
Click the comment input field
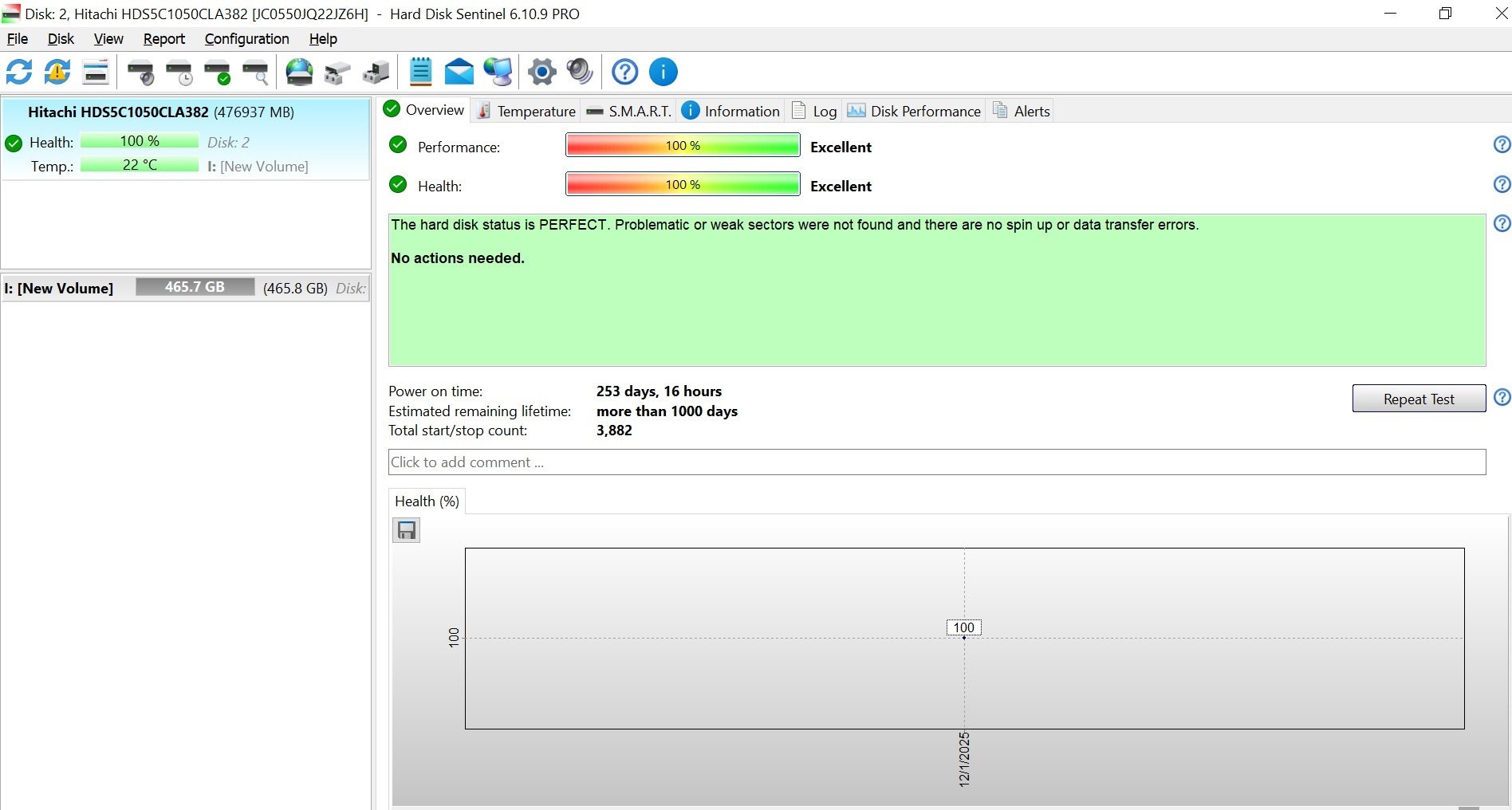click(x=936, y=462)
